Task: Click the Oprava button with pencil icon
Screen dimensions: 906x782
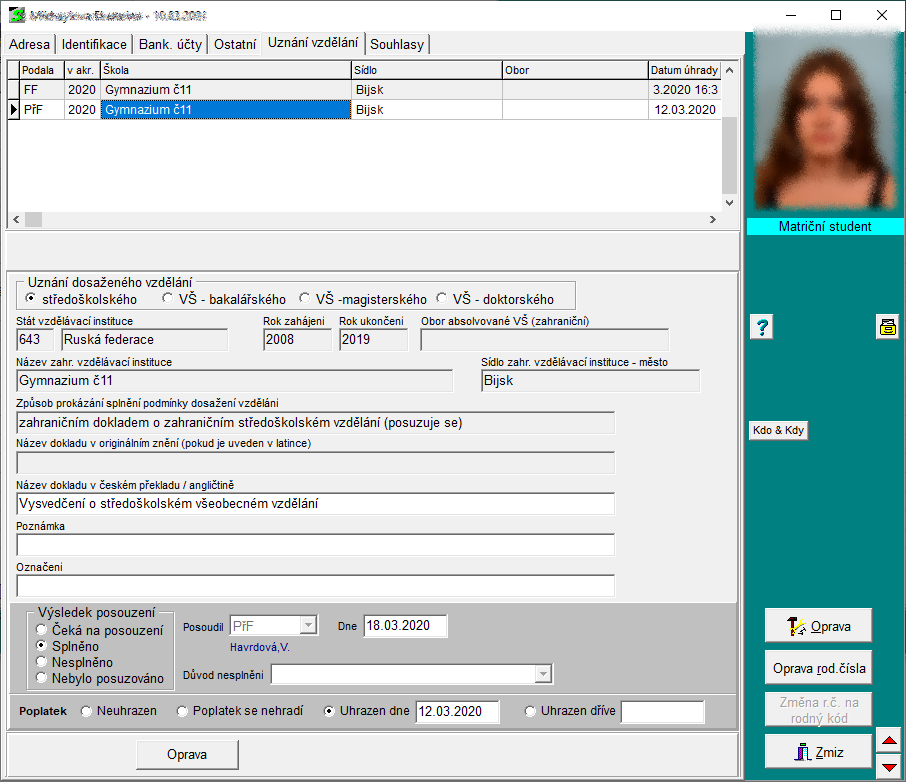Action: click(818, 626)
